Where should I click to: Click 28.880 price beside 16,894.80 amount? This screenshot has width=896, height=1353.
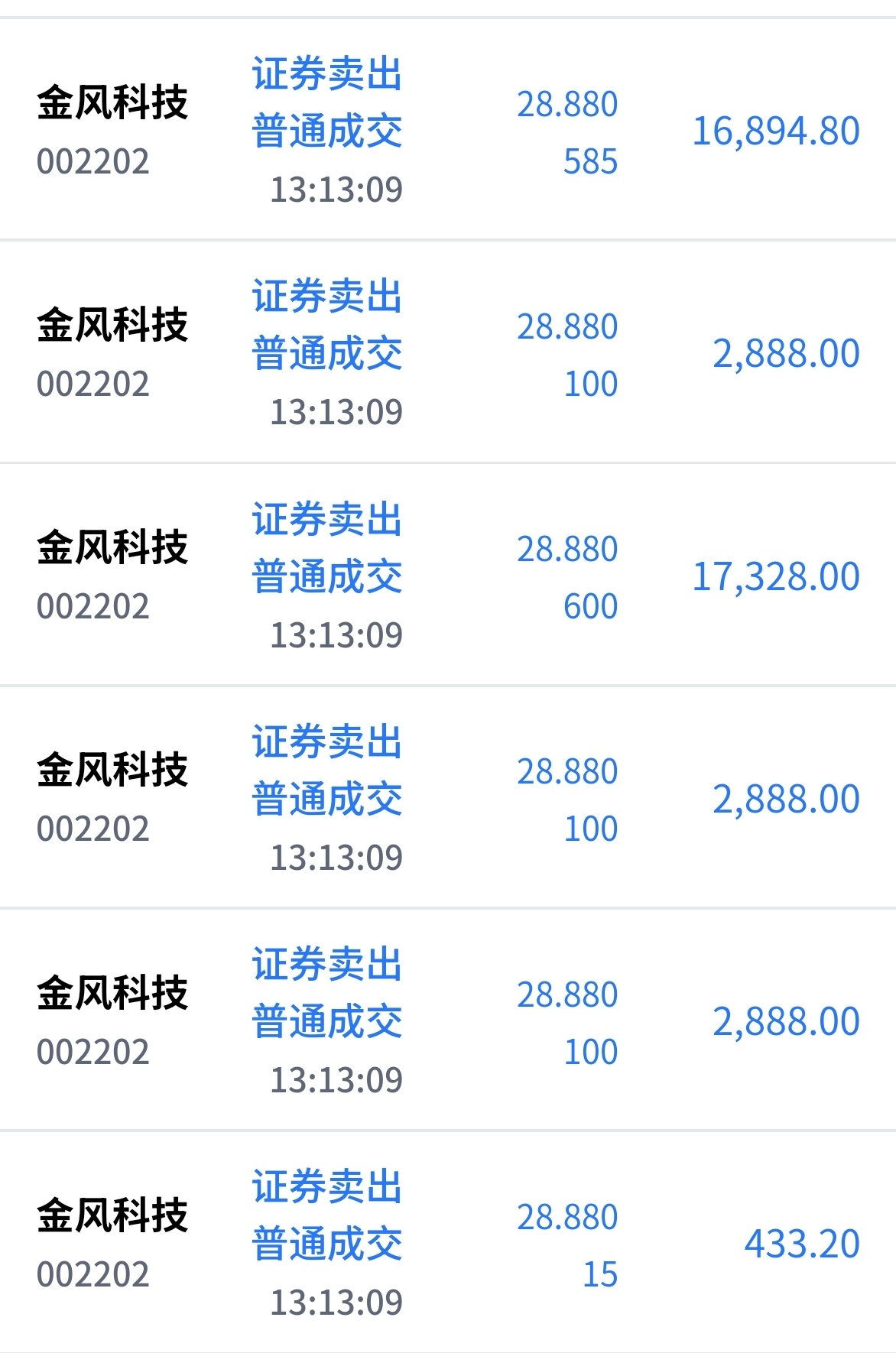click(x=566, y=105)
